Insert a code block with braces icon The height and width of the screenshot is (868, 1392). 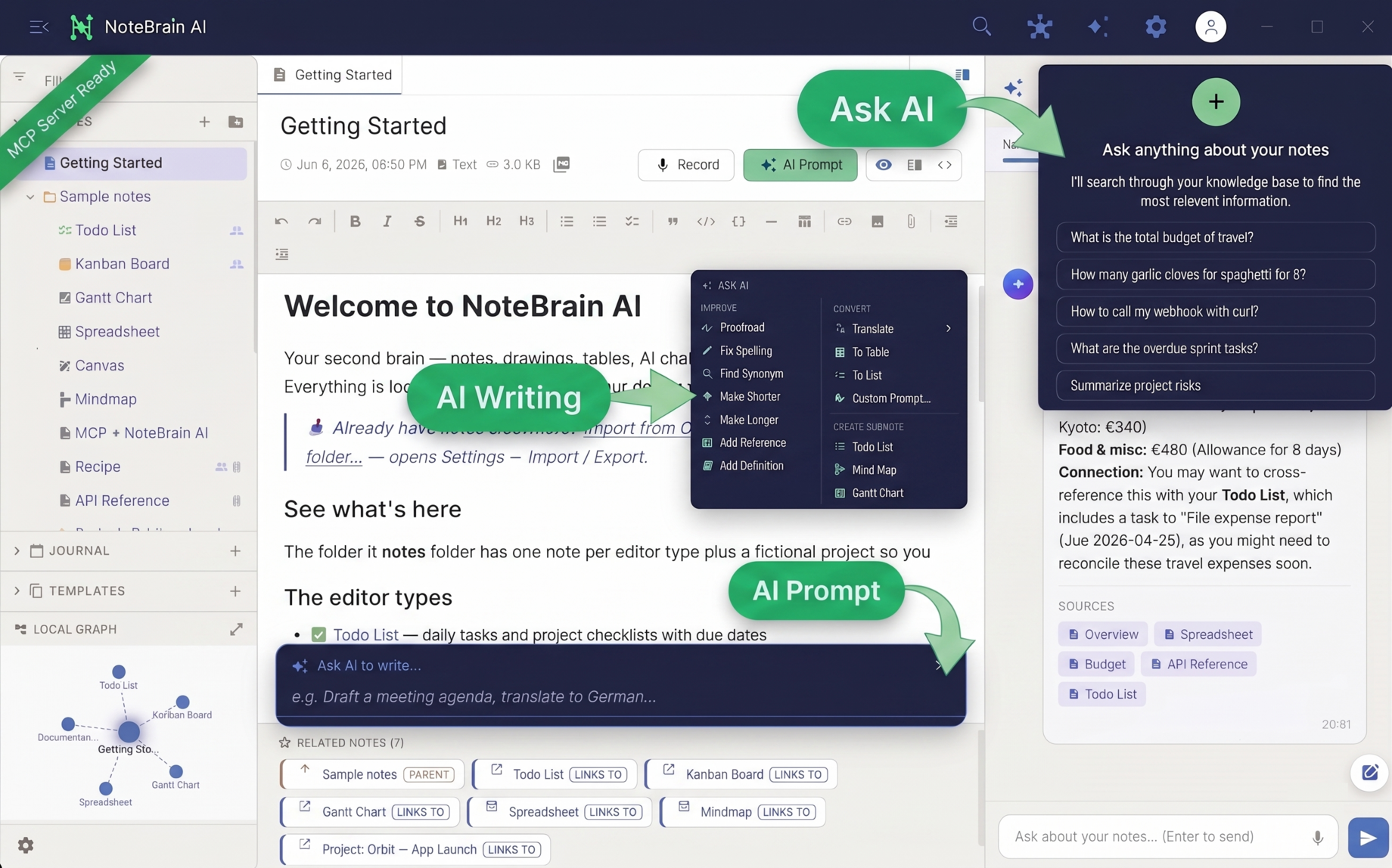click(x=738, y=222)
